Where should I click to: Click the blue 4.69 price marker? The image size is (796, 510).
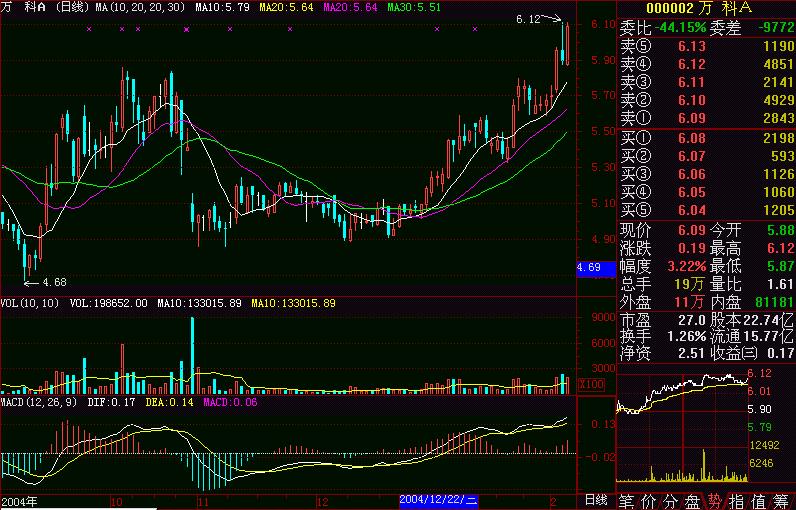point(589,268)
